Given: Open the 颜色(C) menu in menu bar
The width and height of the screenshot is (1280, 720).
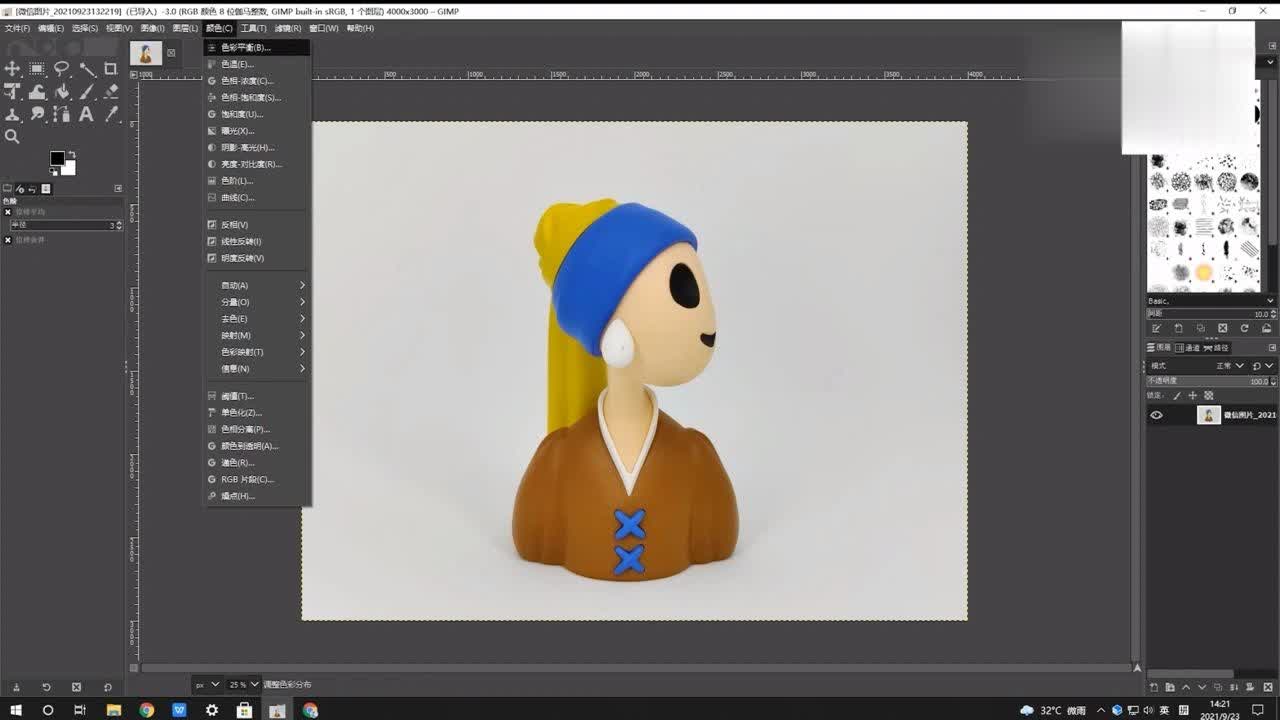Looking at the screenshot, I should (x=219, y=28).
